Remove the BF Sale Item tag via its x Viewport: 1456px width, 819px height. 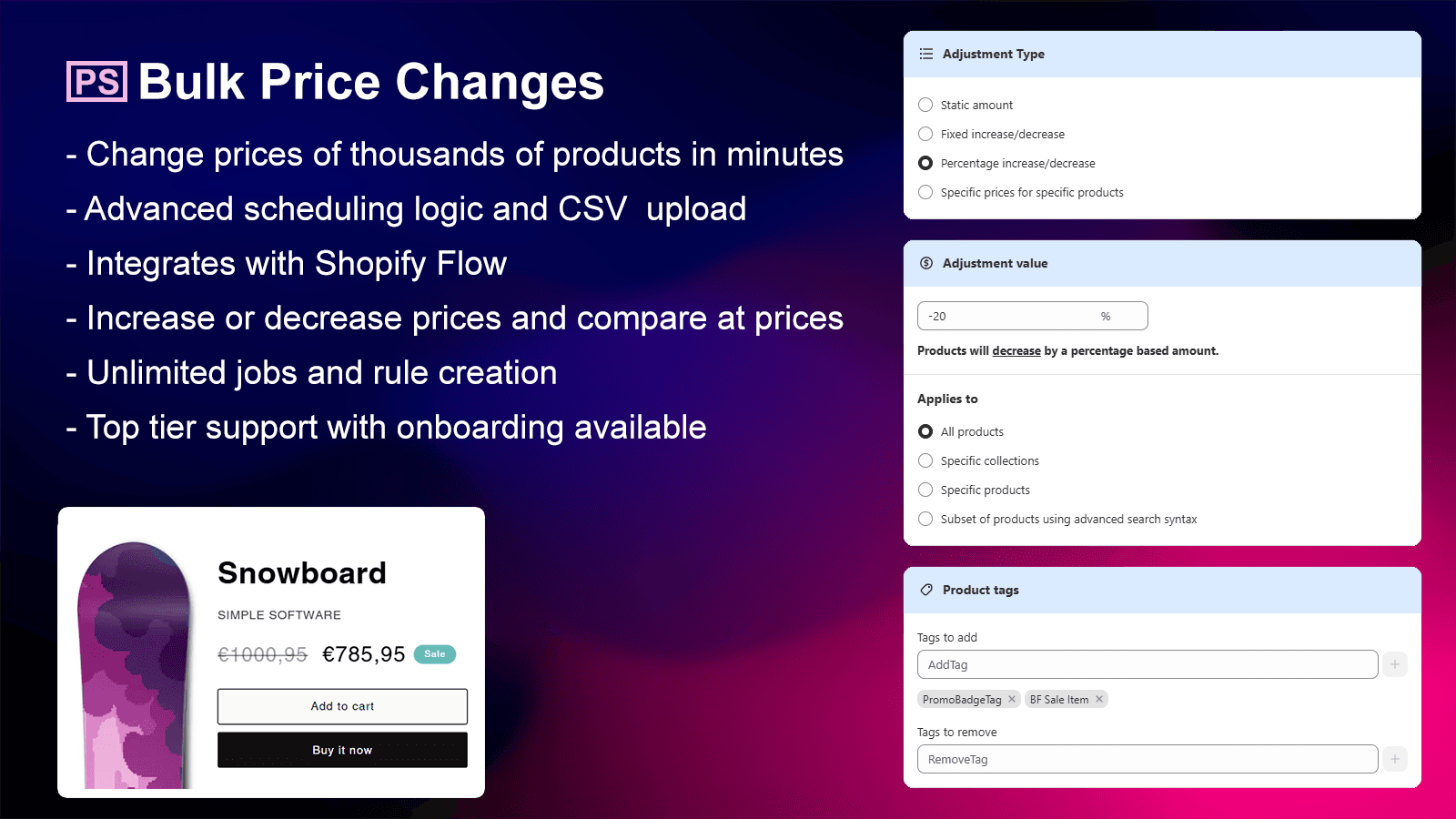point(1100,699)
